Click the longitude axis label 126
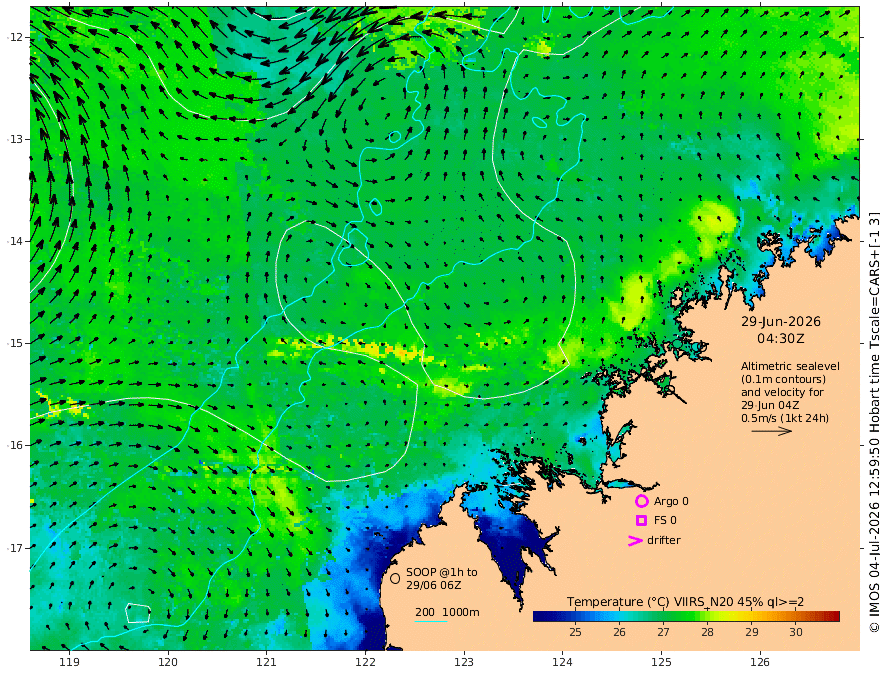880x680 pixels. [760, 662]
